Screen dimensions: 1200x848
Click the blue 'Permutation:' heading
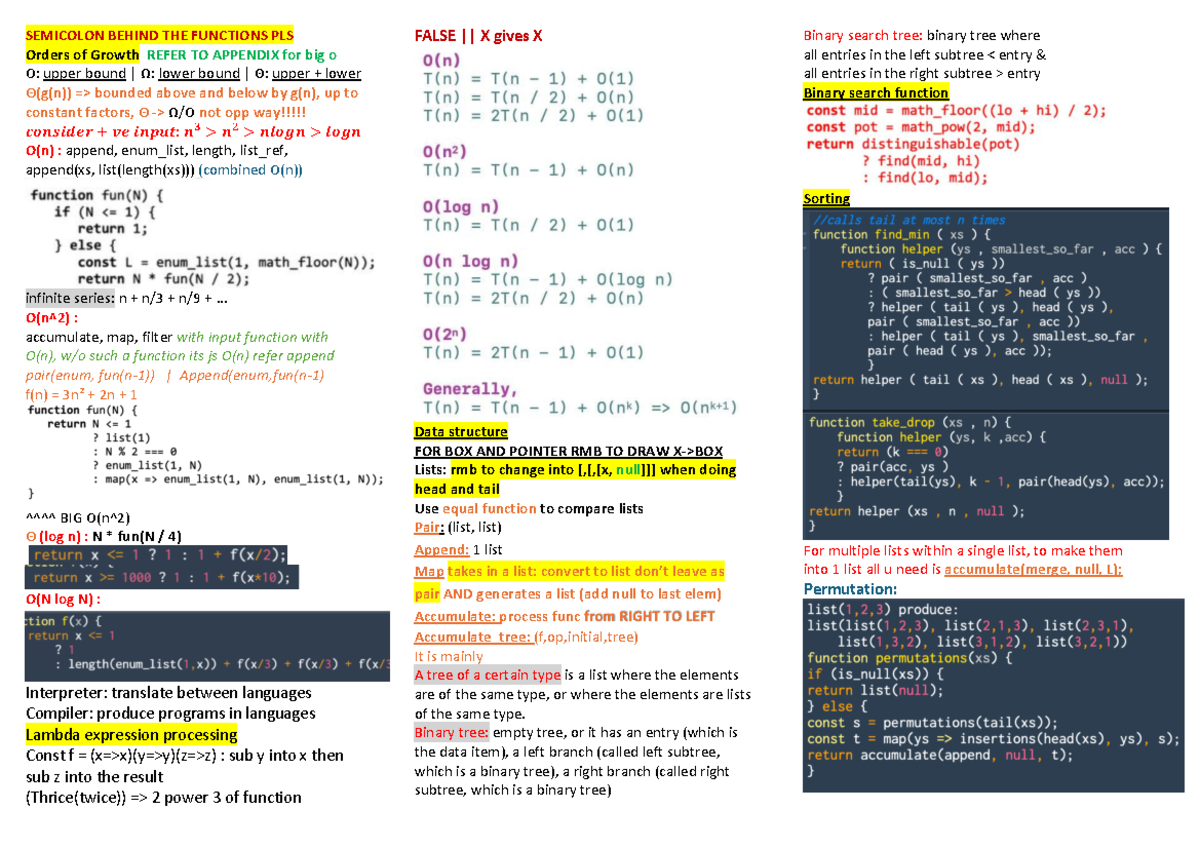point(850,588)
